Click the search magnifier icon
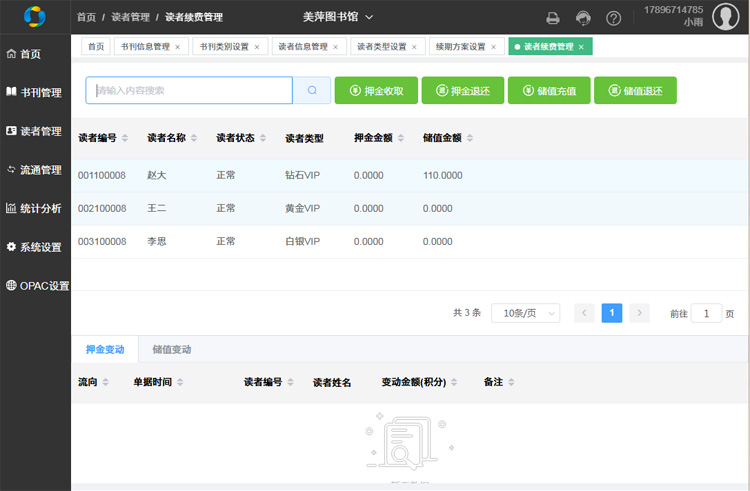Viewport: 750px width, 491px height. coord(312,90)
